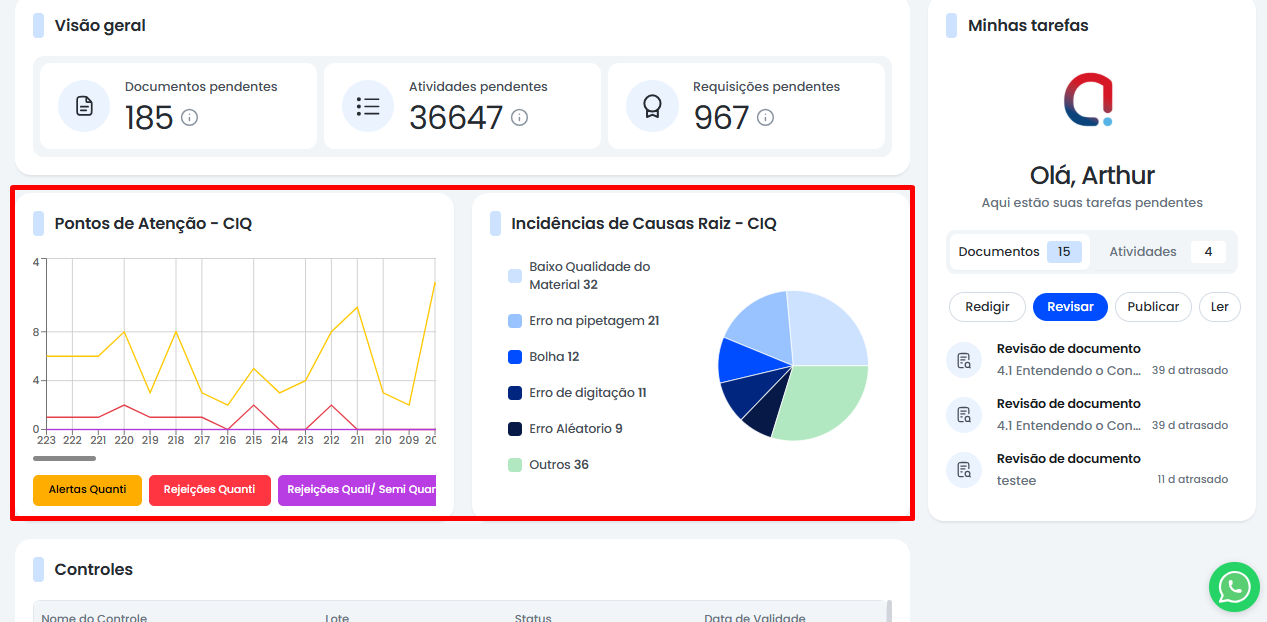Click the document icon beside the testee task
The width and height of the screenshot is (1267, 622).
pyautogui.click(x=964, y=470)
